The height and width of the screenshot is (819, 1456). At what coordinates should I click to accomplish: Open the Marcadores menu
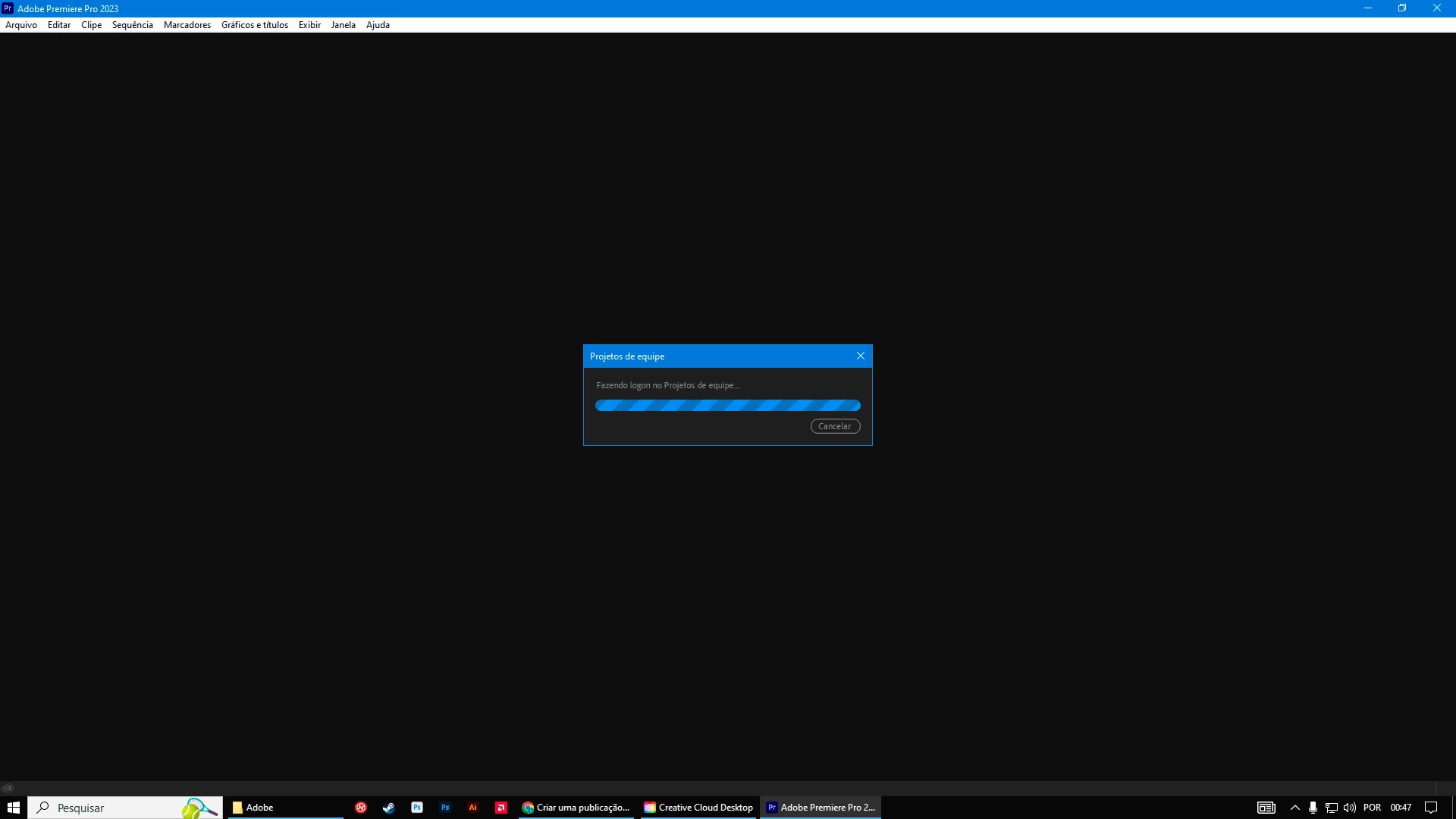point(187,25)
